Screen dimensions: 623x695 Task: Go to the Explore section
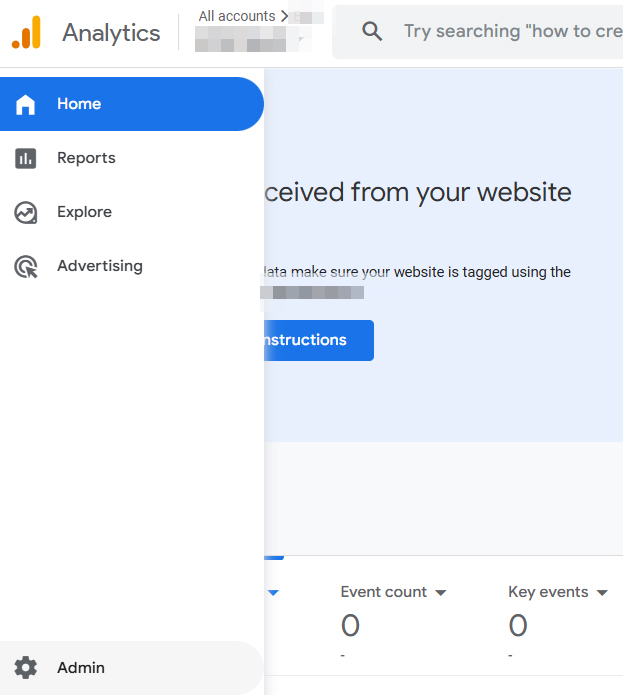tap(132, 212)
